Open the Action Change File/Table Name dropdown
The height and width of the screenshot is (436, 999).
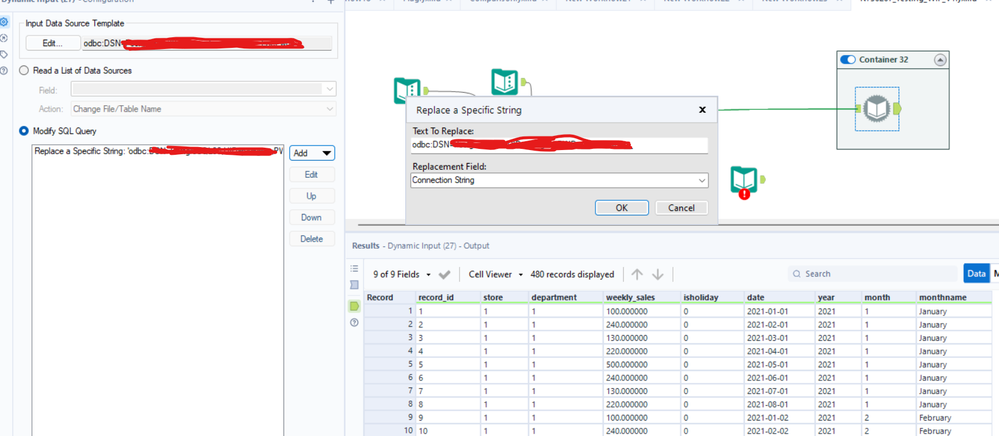click(x=204, y=109)
